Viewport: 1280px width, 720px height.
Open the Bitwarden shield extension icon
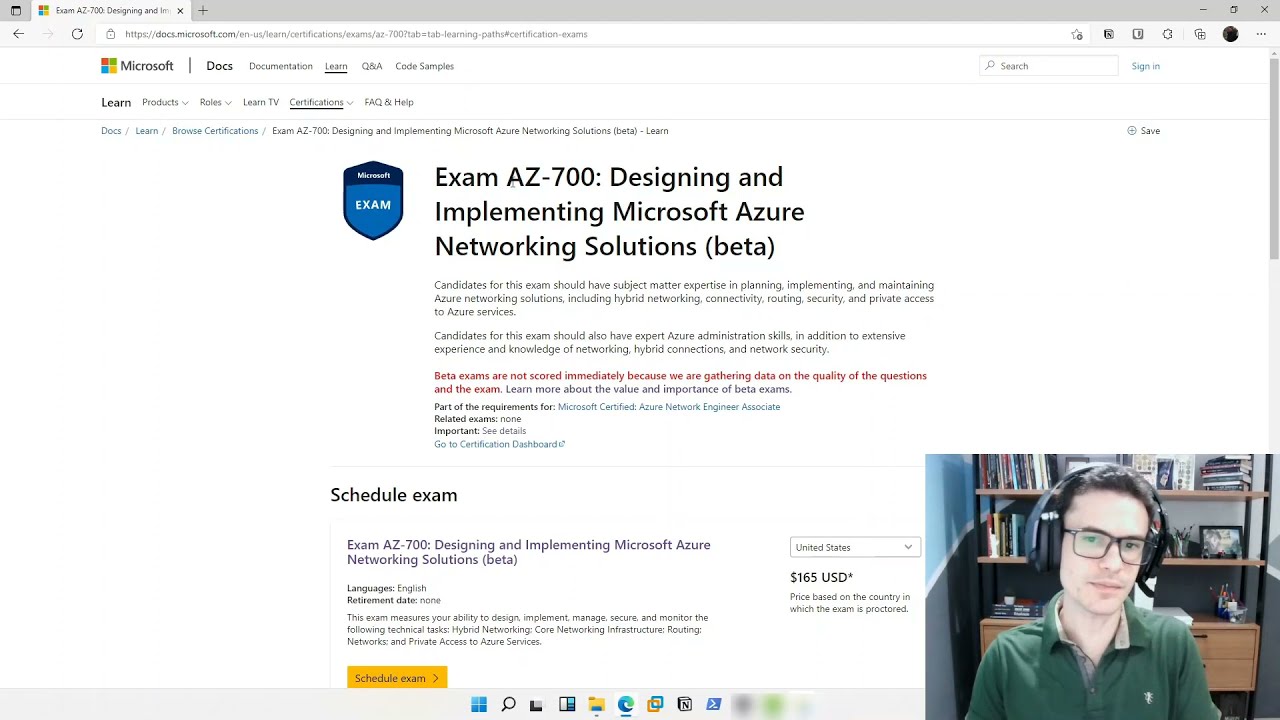tap(1138, 34)
